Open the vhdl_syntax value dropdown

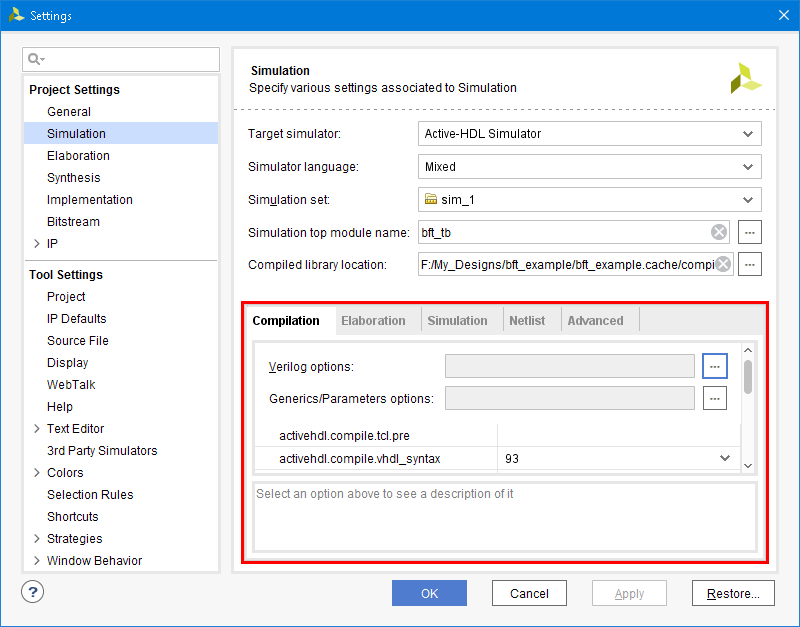pyautogui.click(x=725, y=459)
